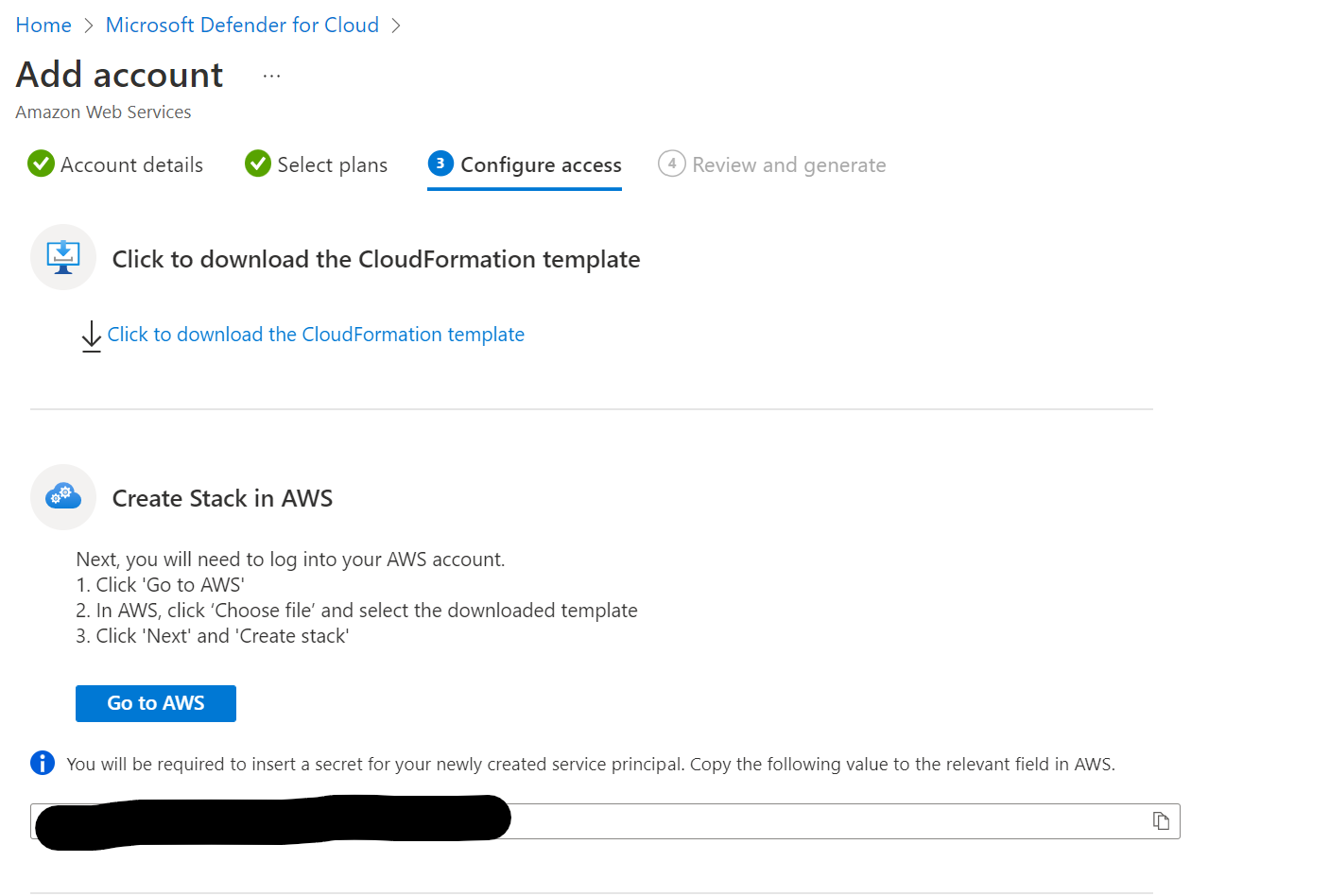The height and width of the screenshot is (896, 1329).
Task: Click the Go to AWS button
Action: coord(156,703)
